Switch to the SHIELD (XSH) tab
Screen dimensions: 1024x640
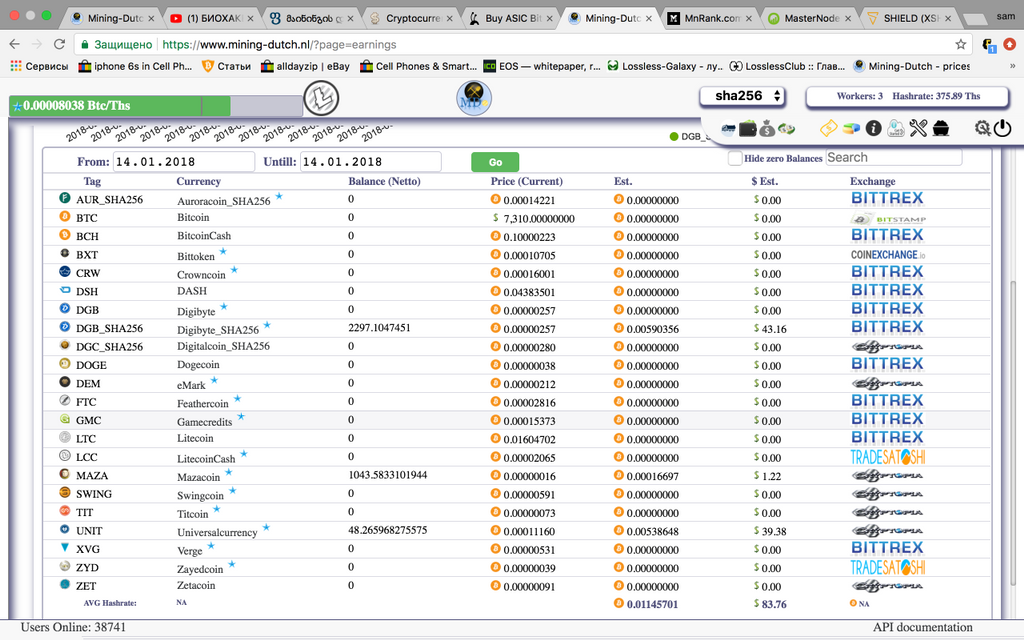(910, 18)
